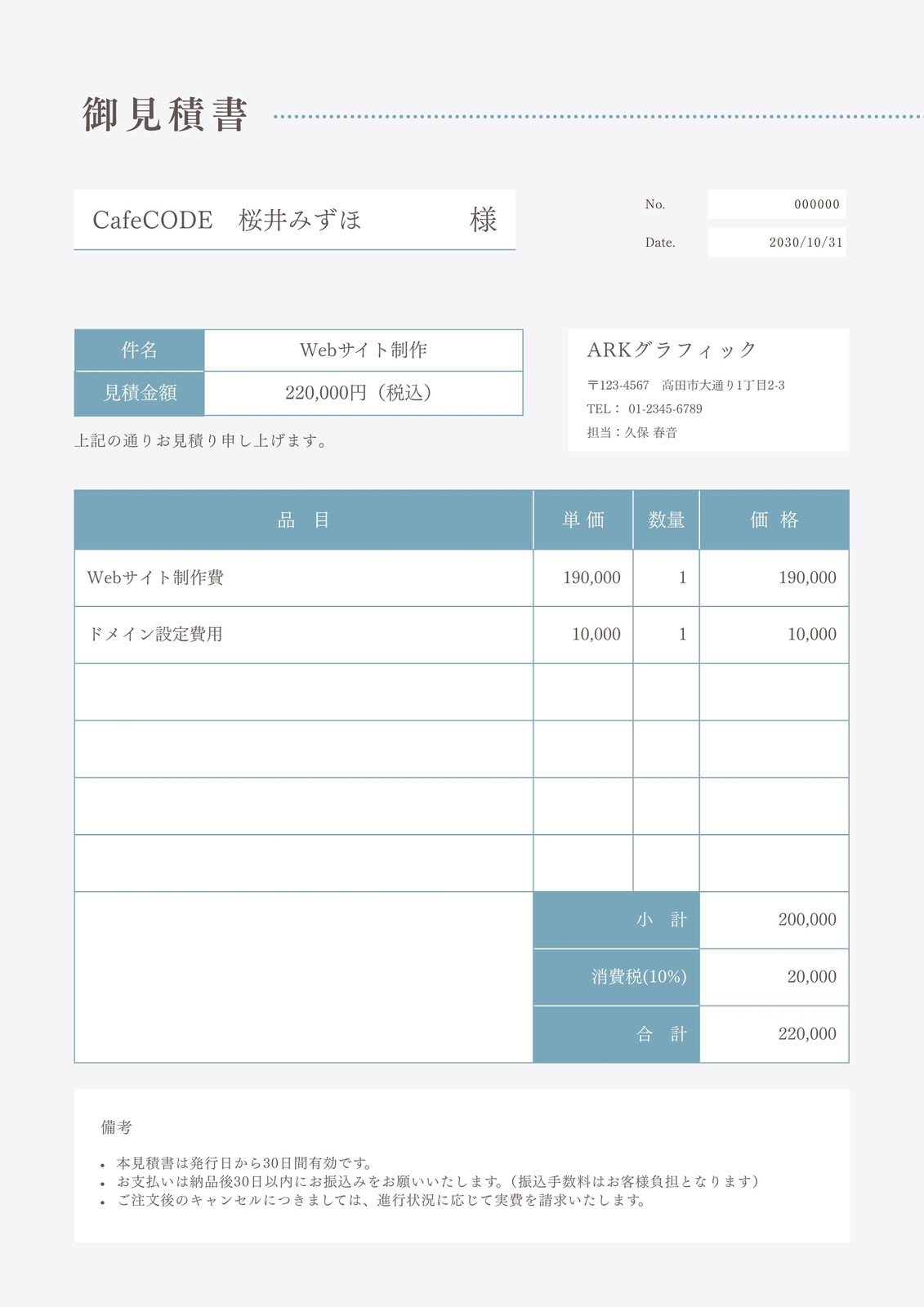Click the 備考 heading
Screen dimensions: 924x1307
[x=116, y=1127]
